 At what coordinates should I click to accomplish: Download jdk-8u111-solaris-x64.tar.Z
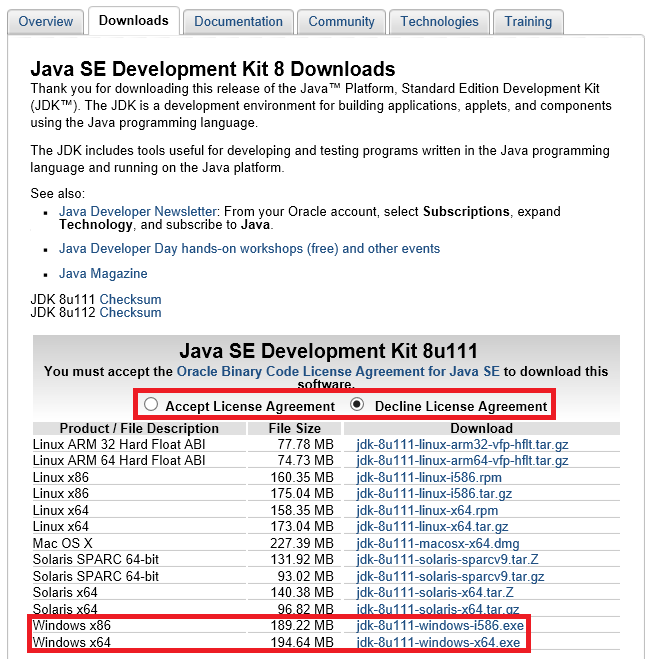[435, 593]
